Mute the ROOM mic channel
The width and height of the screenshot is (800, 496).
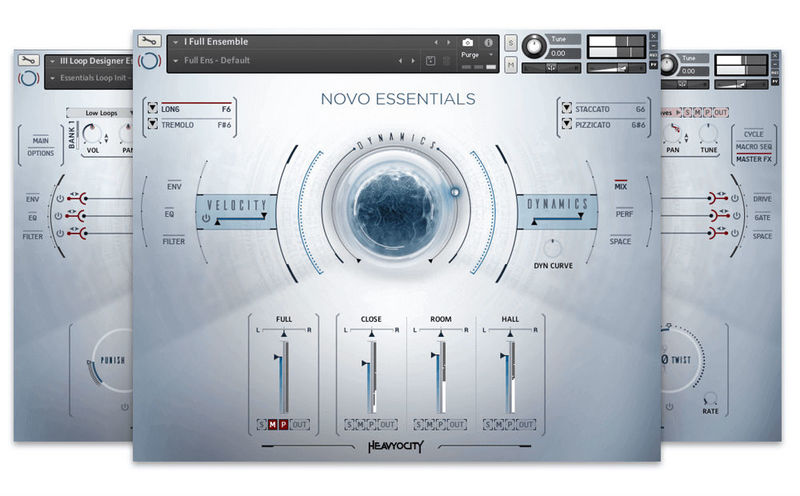pos(430,425)
